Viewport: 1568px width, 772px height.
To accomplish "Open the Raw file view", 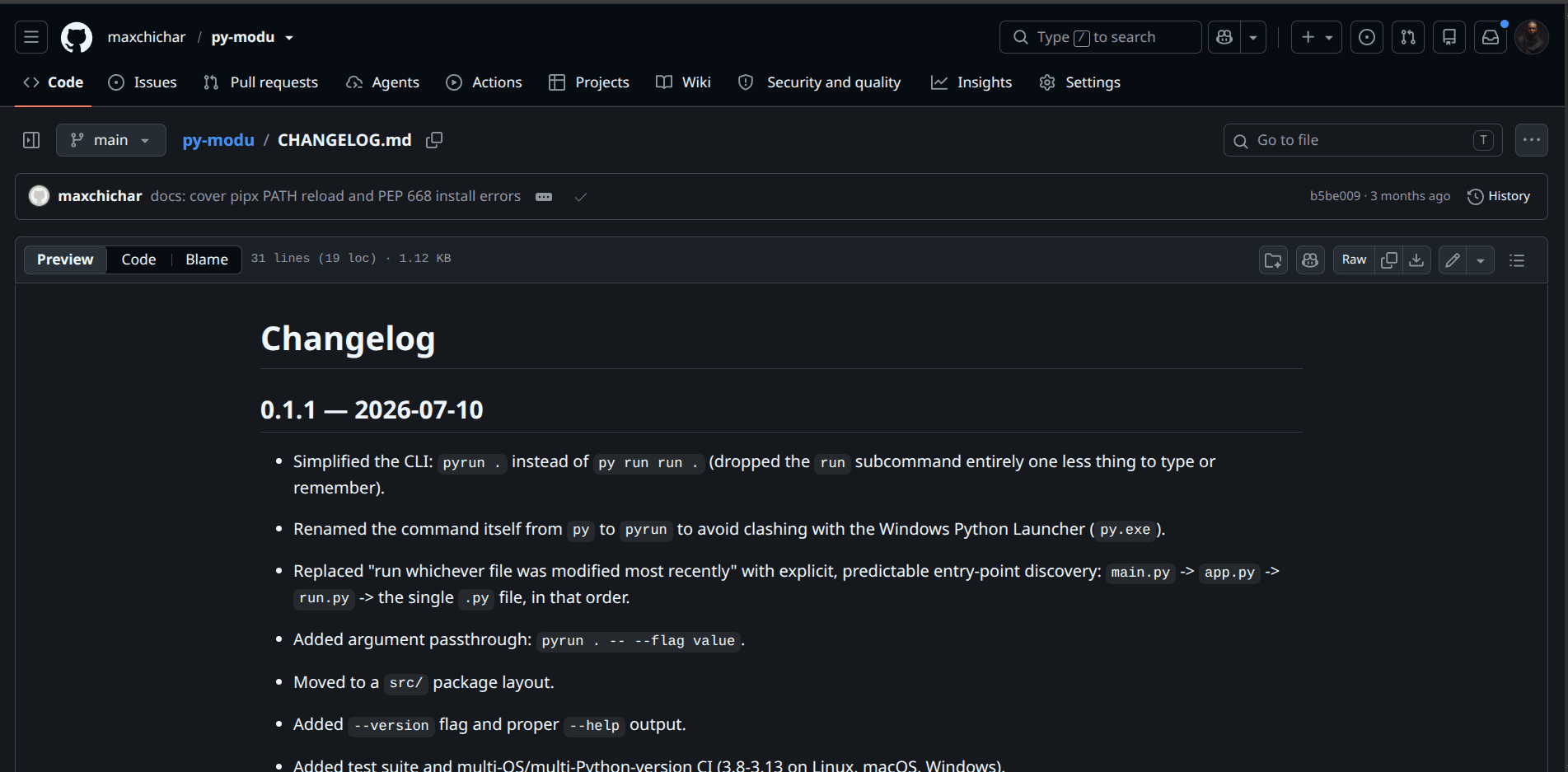I will tap(1354, 260).
